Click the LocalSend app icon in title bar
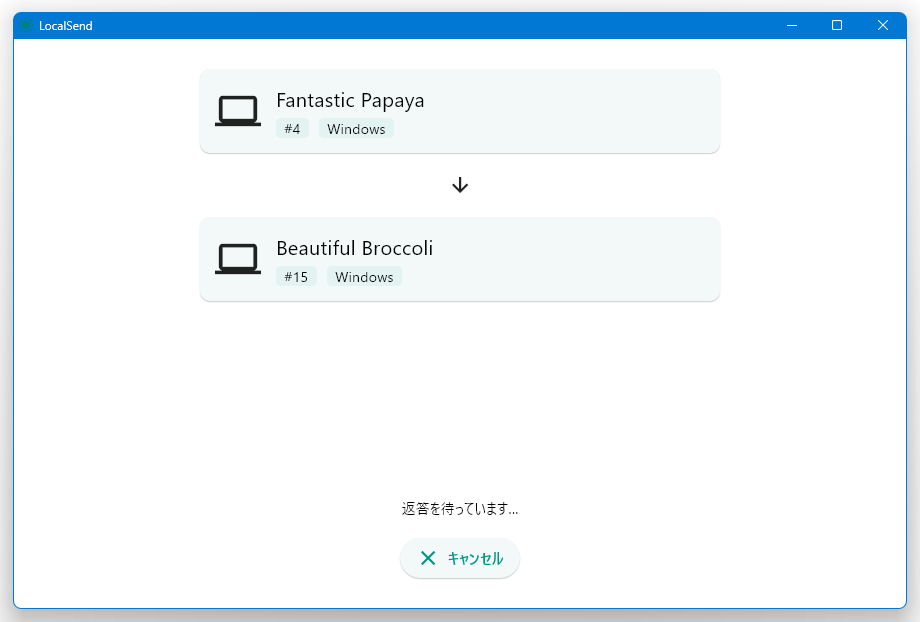The width and height of the screenshot is (920, 622). point(25,25)
